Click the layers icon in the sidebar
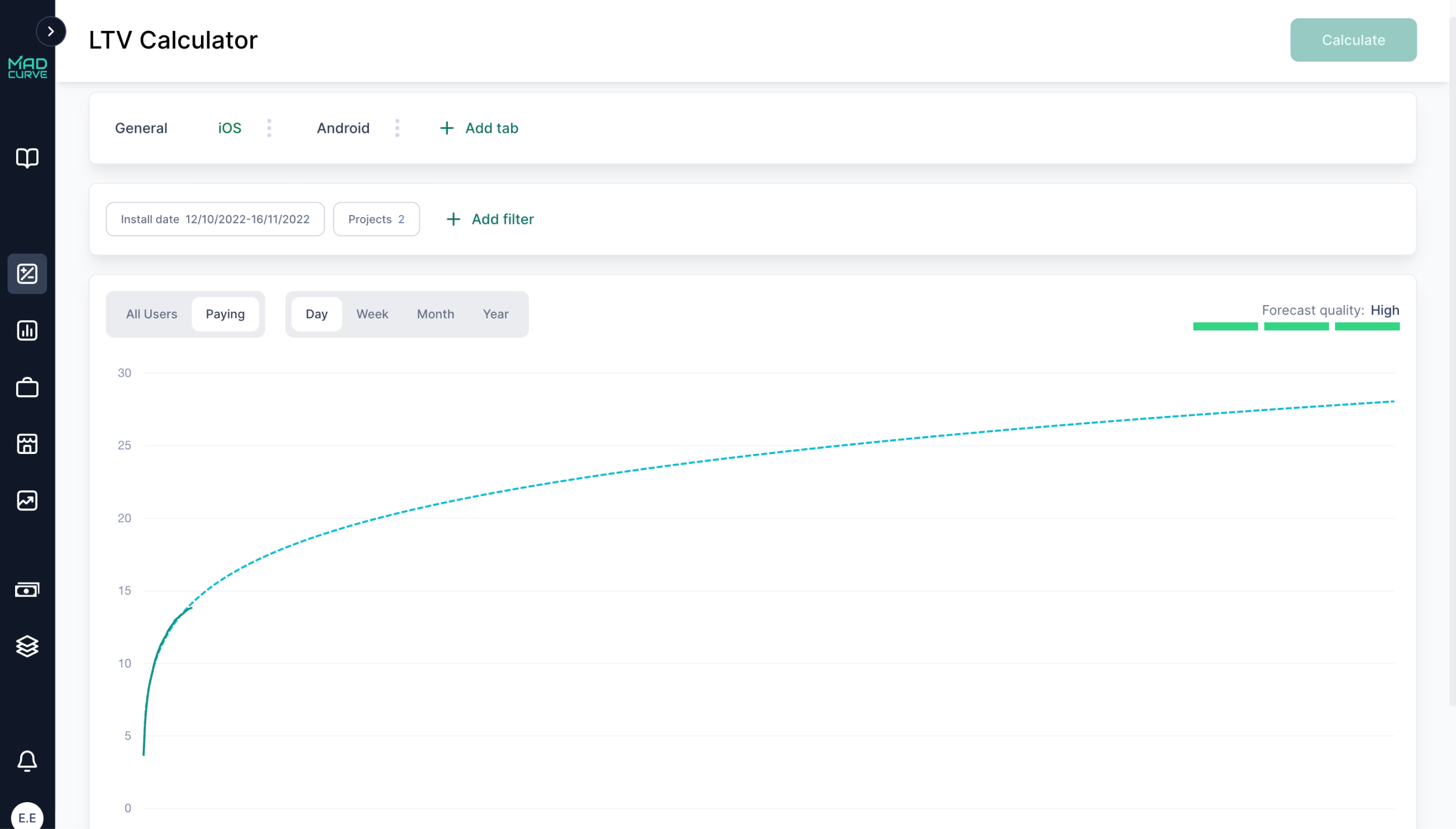Viewport: 1456px width, 829px height. coord(27,646)
